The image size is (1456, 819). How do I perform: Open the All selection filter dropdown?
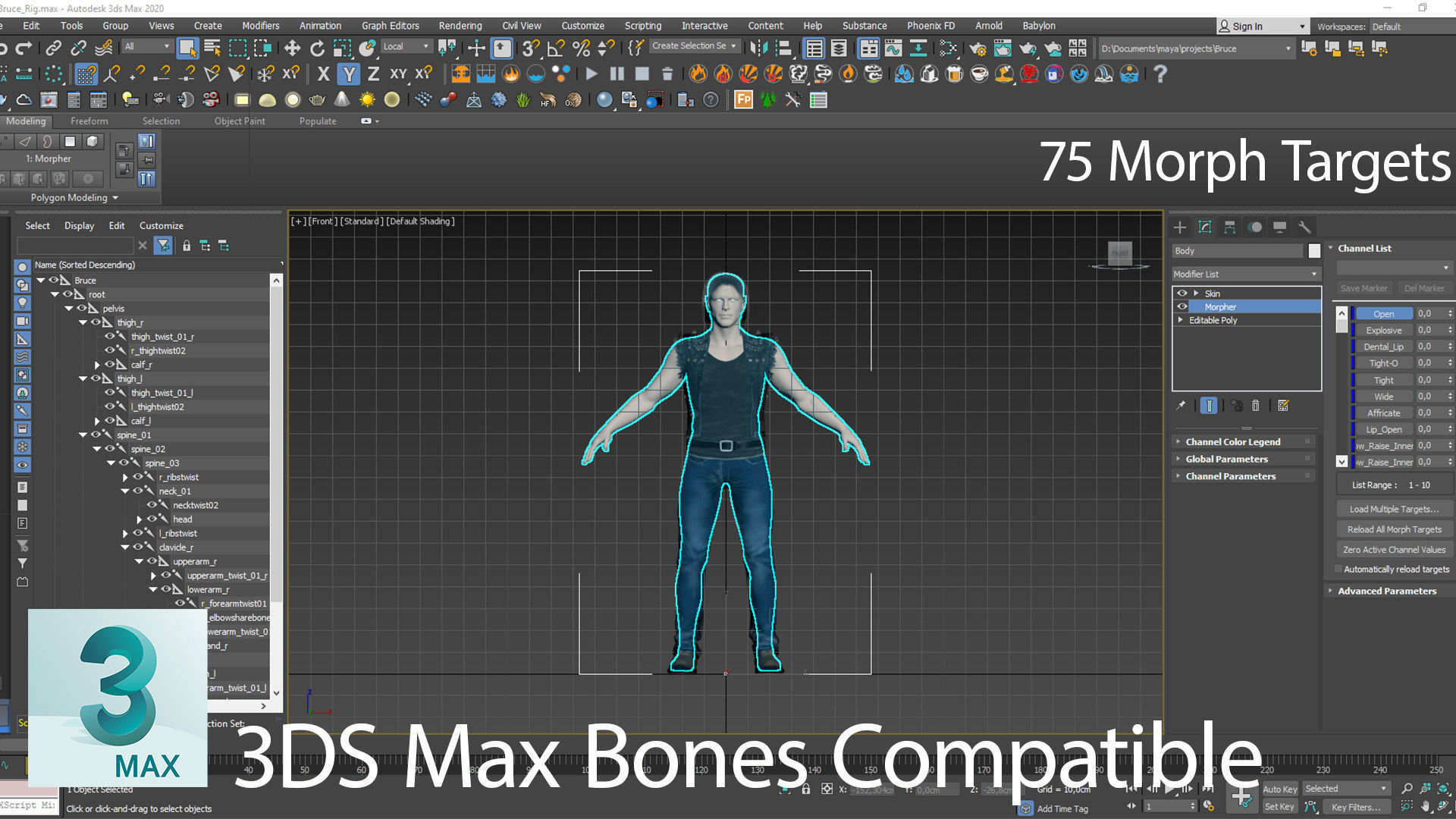click(147, 47)
